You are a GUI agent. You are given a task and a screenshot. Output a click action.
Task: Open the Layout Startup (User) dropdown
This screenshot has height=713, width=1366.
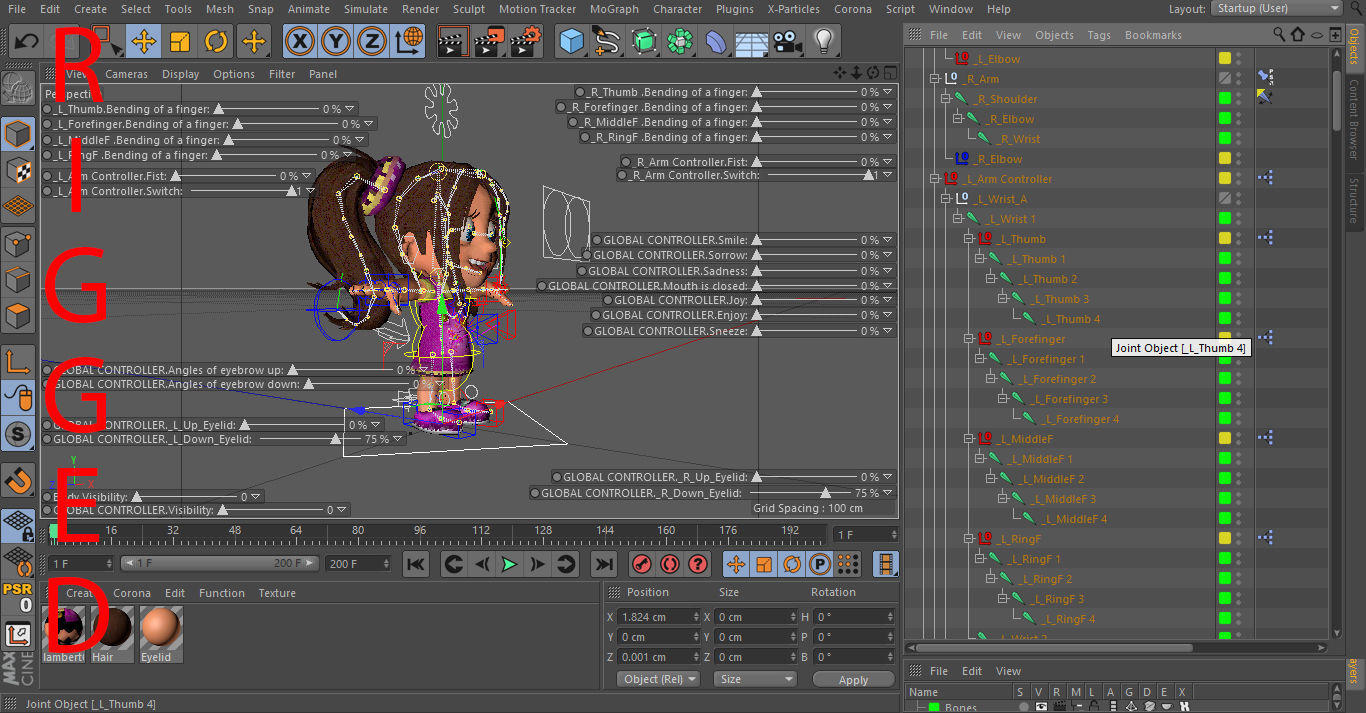1276,9
